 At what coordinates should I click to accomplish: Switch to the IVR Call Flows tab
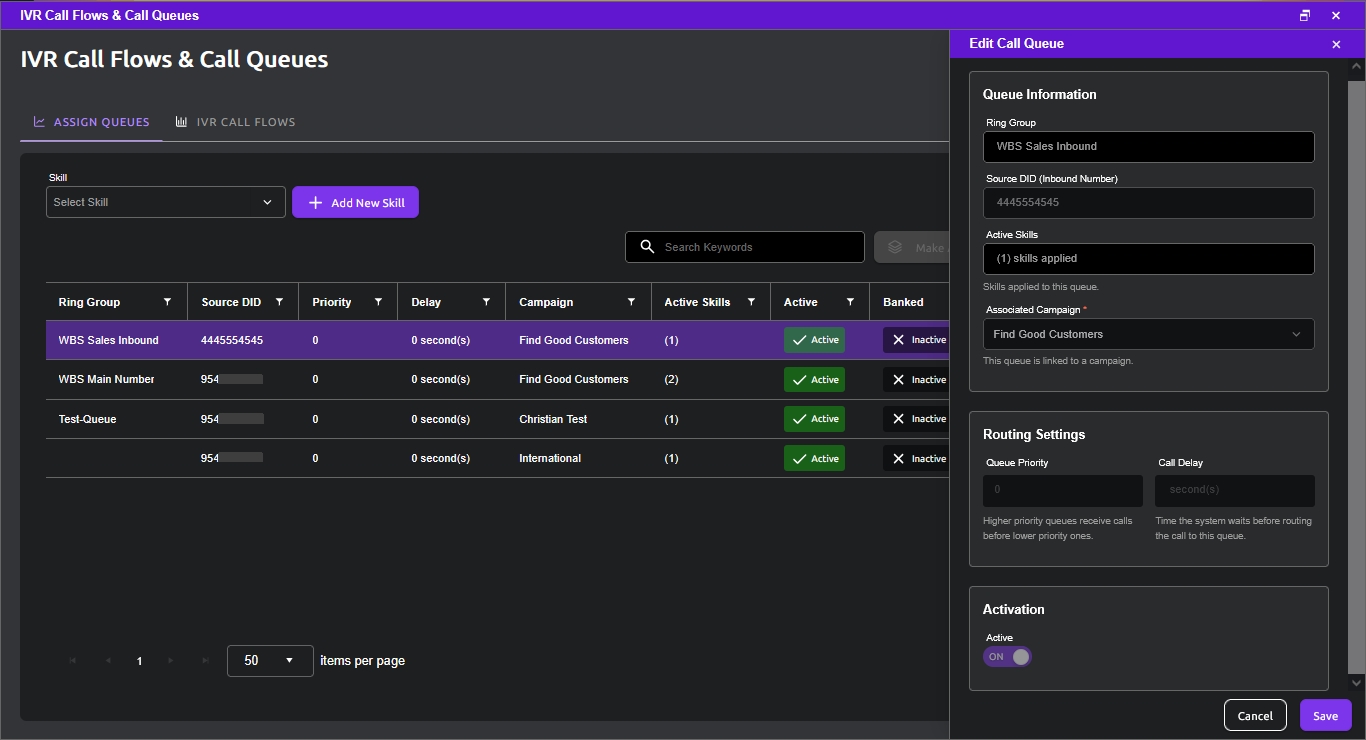click(x=235, y=122)
